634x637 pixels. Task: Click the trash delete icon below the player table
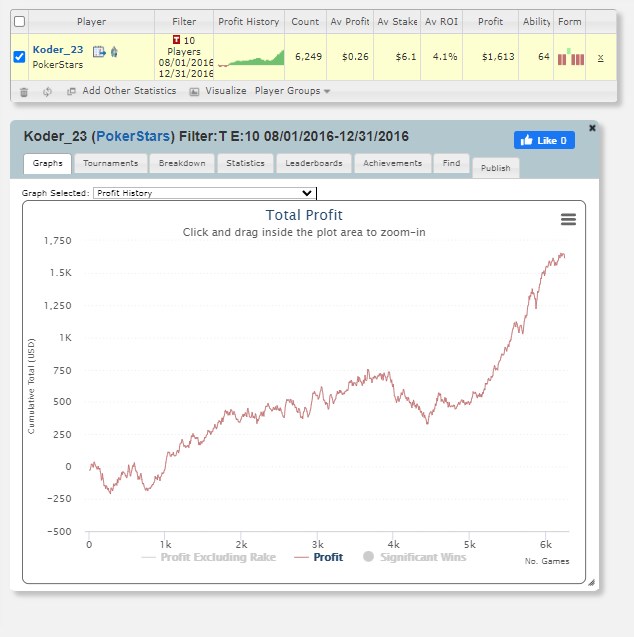[24, 92]
